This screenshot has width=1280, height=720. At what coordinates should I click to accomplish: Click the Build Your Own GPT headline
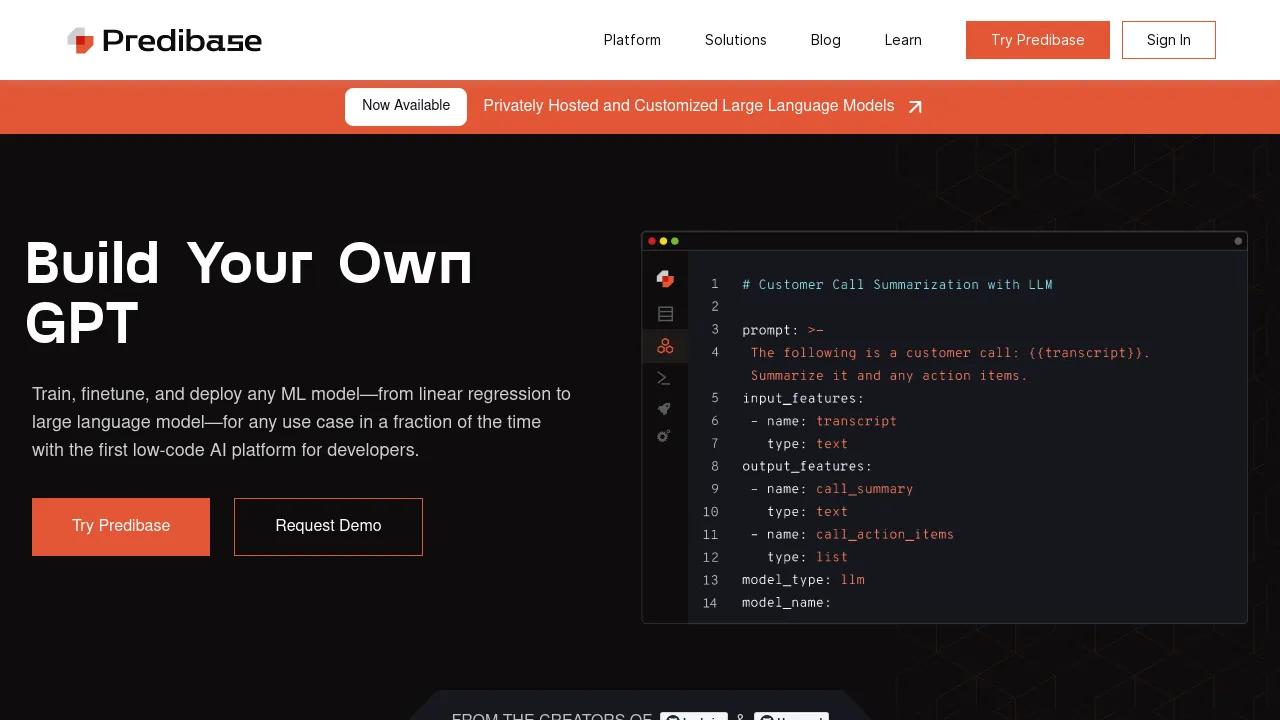(x=248, y=294)
